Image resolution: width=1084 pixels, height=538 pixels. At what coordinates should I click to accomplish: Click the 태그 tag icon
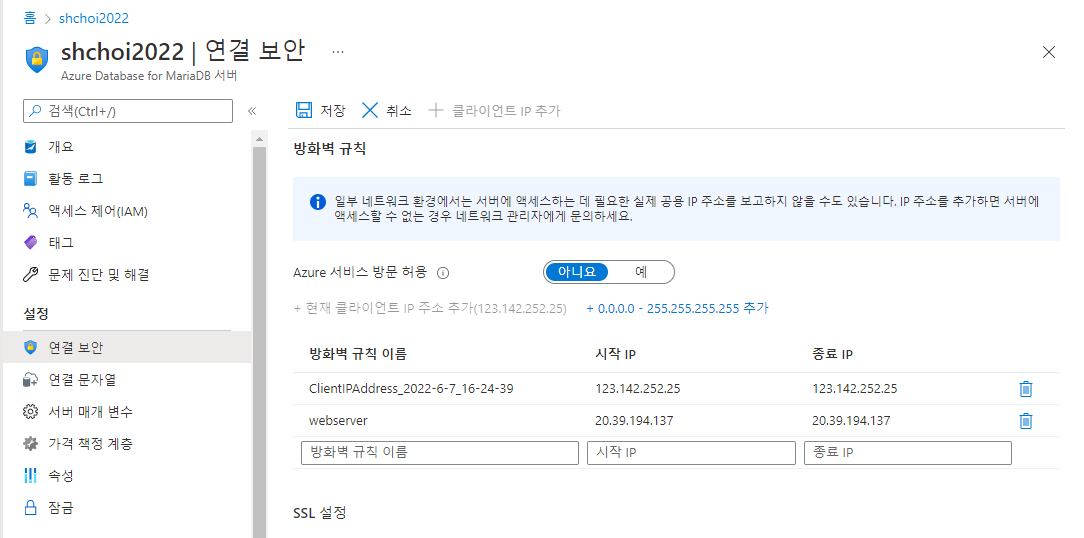pos(30,242)
